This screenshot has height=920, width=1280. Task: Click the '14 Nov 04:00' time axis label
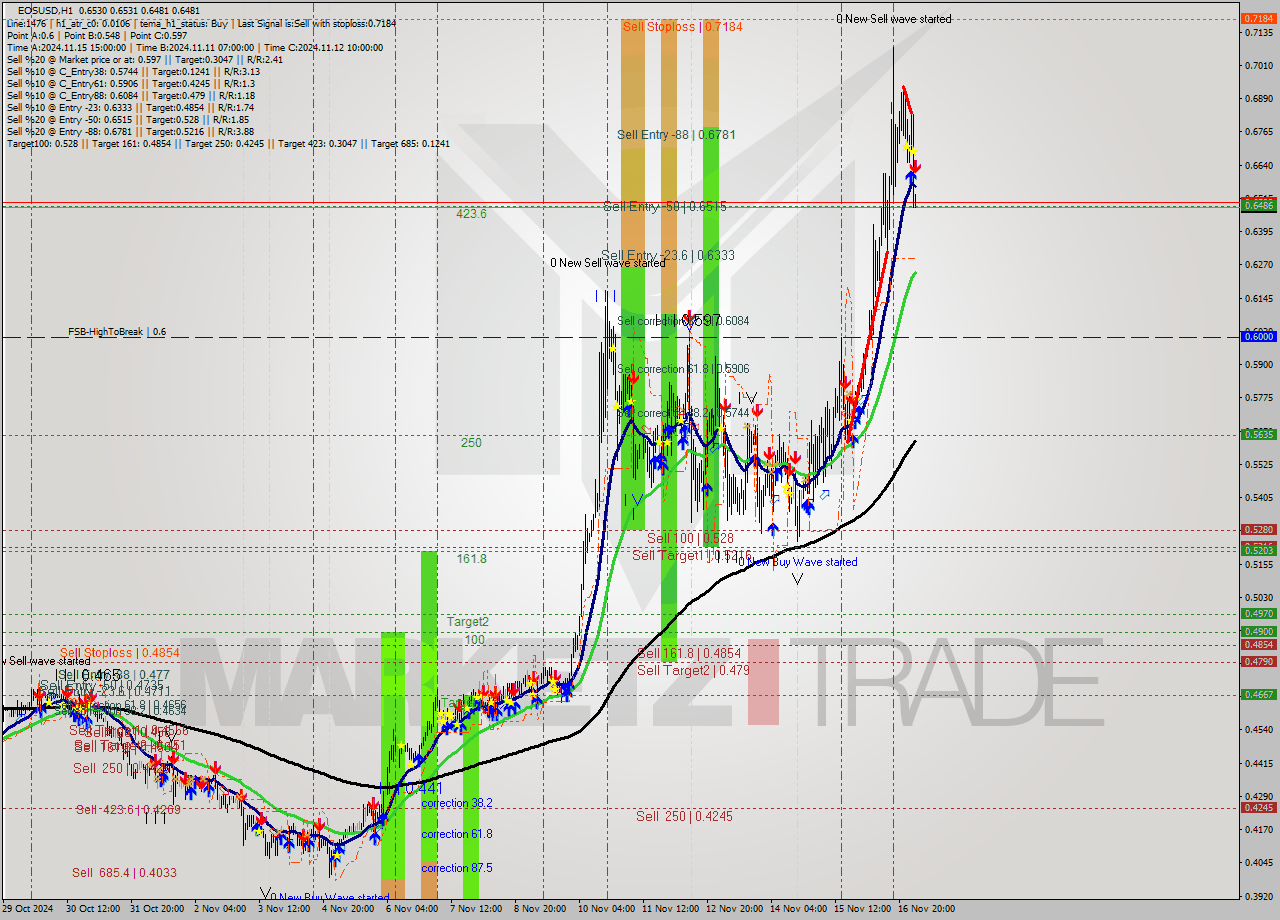tap(799, 909)
